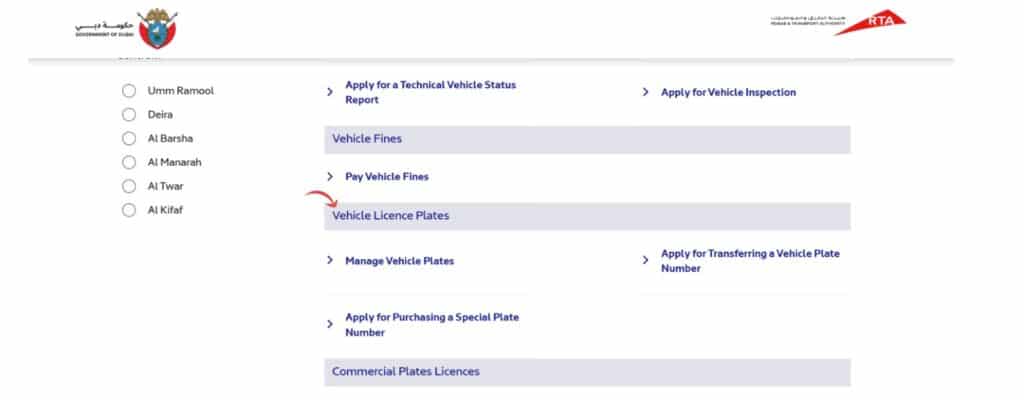1024x400 pixels.
Task: Click the Government of Dubai logo
Action: 125,27
